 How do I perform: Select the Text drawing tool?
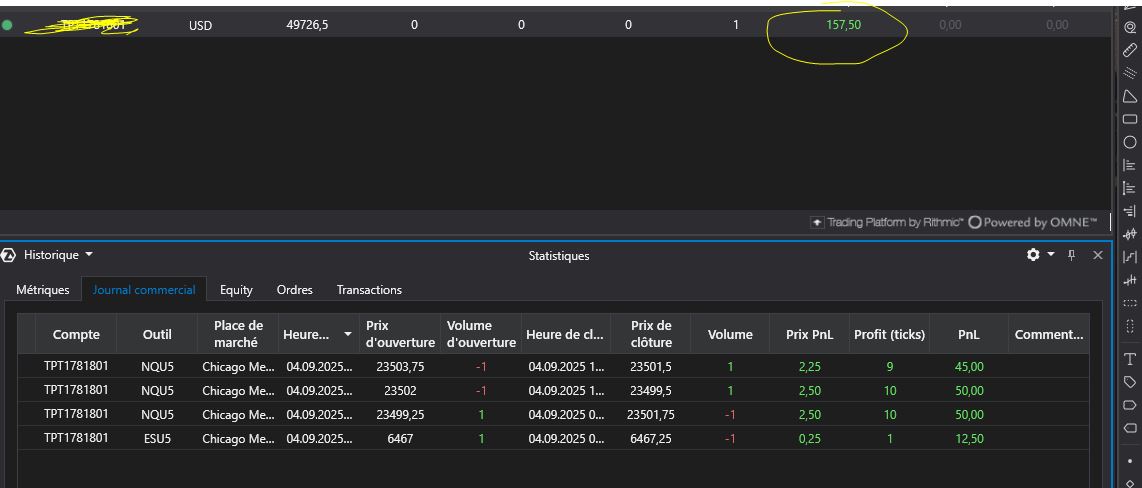coord(1130,359)
